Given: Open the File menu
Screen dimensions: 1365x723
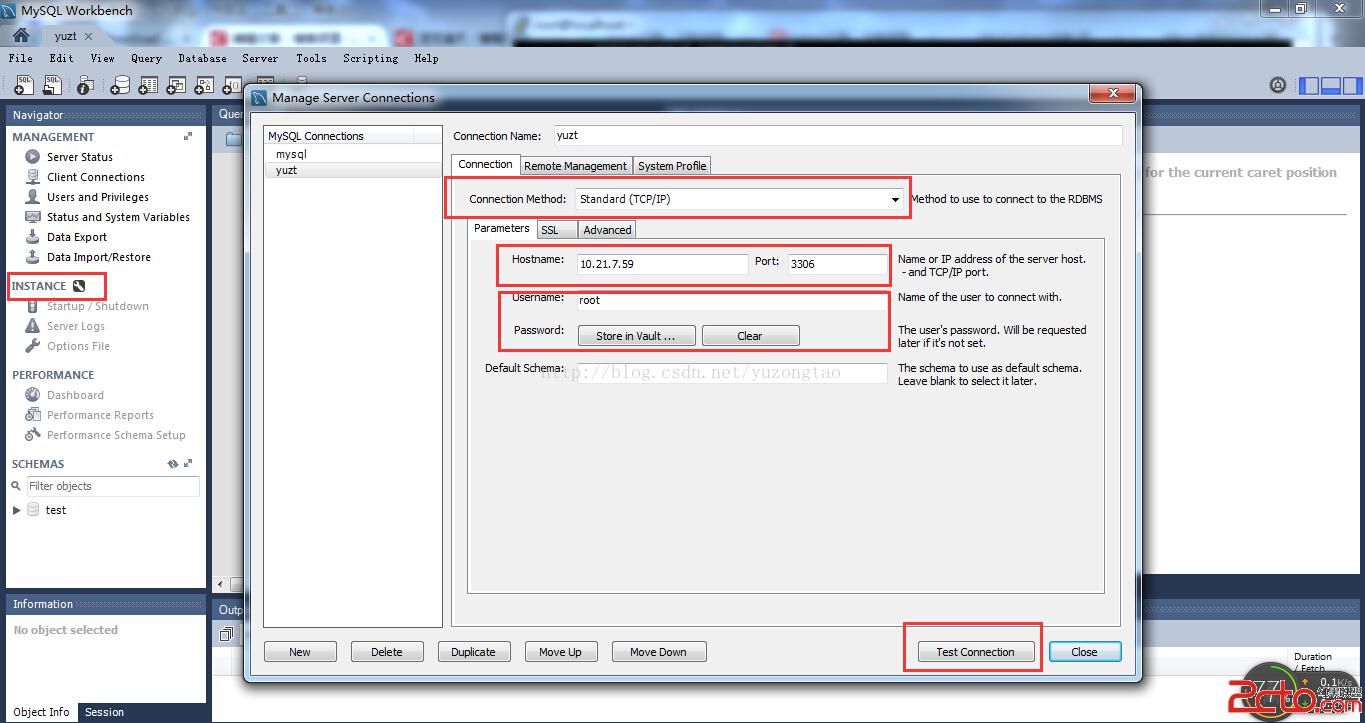Looking at the screenshot, I should (20, 58).
